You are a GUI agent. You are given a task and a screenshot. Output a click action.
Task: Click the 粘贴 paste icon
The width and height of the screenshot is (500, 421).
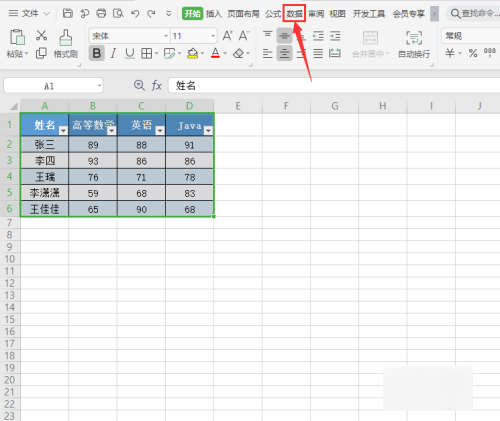click(x=17, y=37)
